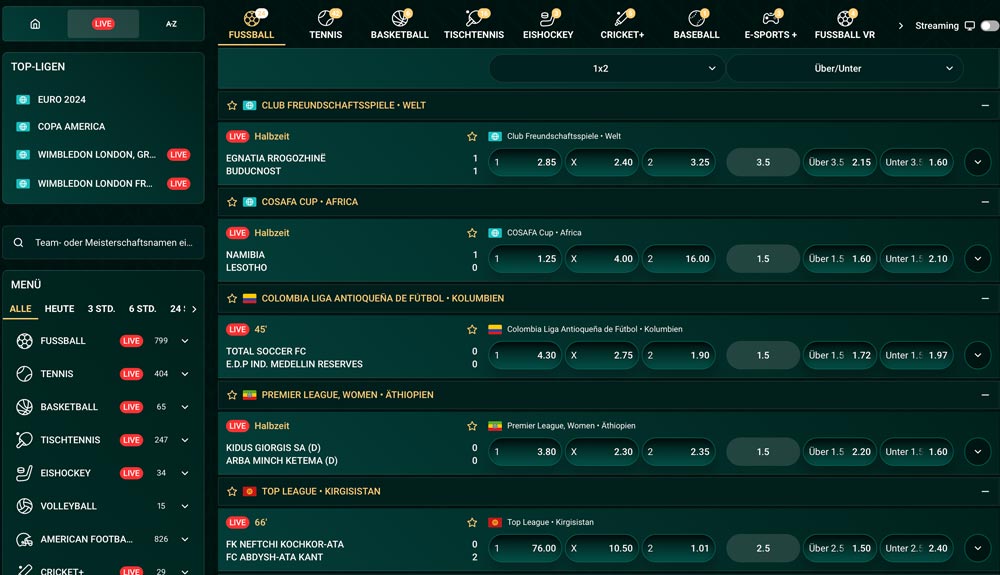1000x575 pixels.
Task: Open the 1x2 market dropdown
Action: (x=606, y=68)
